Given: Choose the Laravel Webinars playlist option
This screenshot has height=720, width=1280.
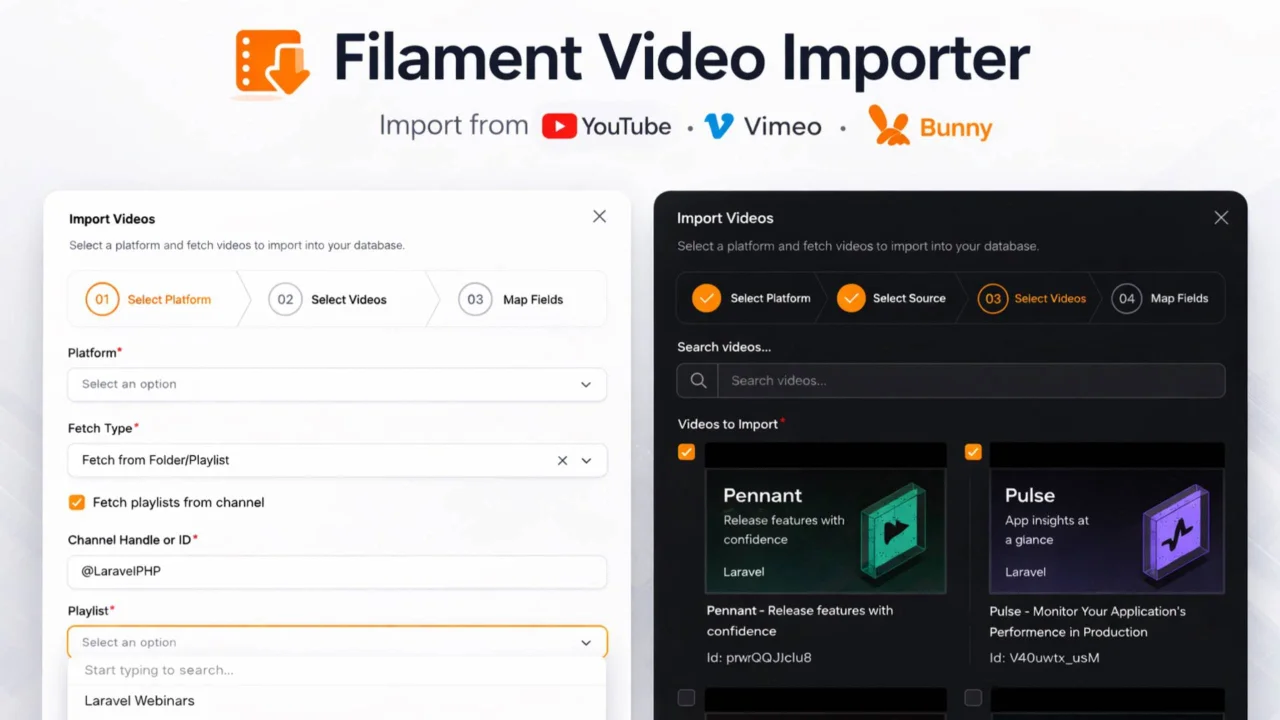Looking at the screenshot, I should click(x=337, y=700).
